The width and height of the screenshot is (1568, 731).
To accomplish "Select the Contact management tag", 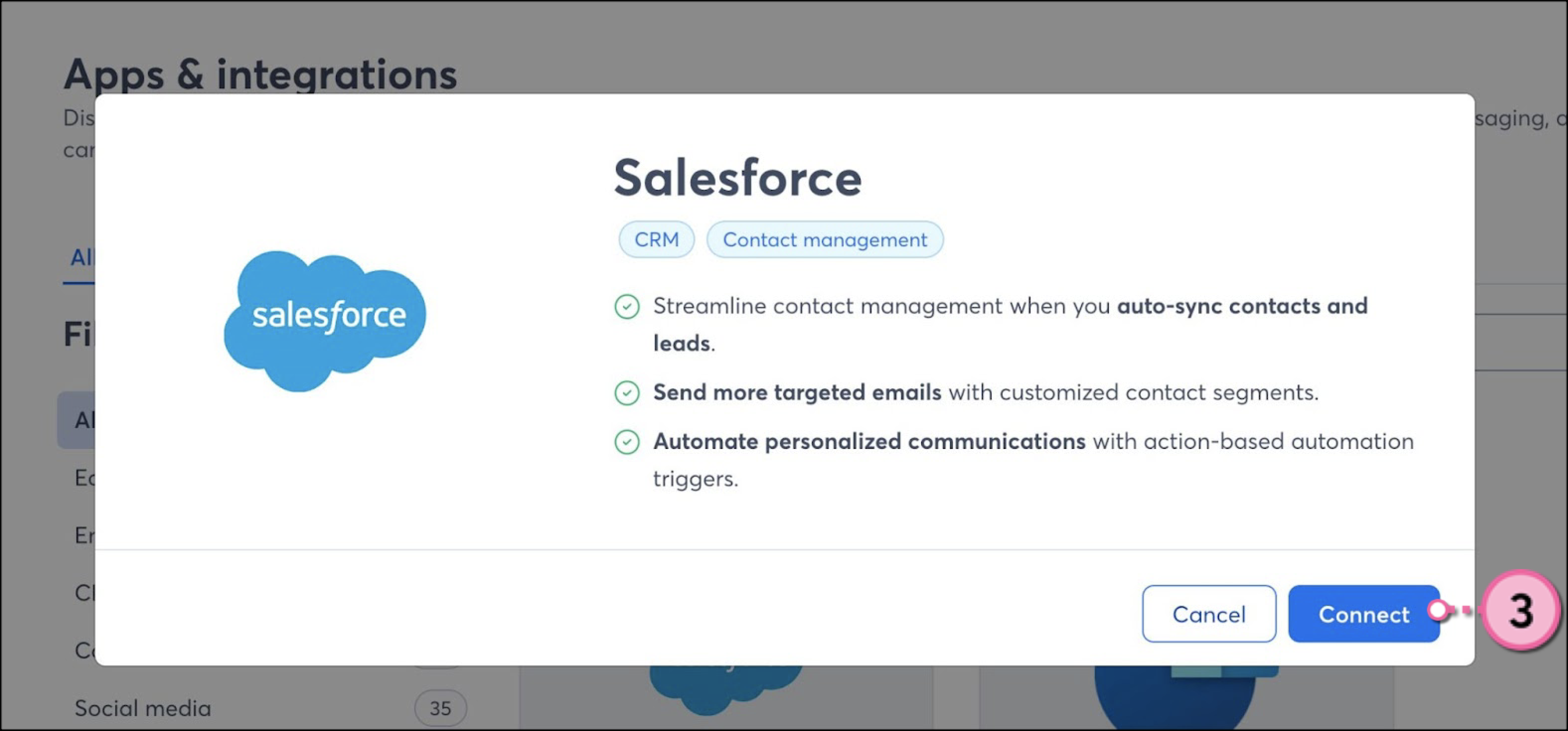I will 825,240.
